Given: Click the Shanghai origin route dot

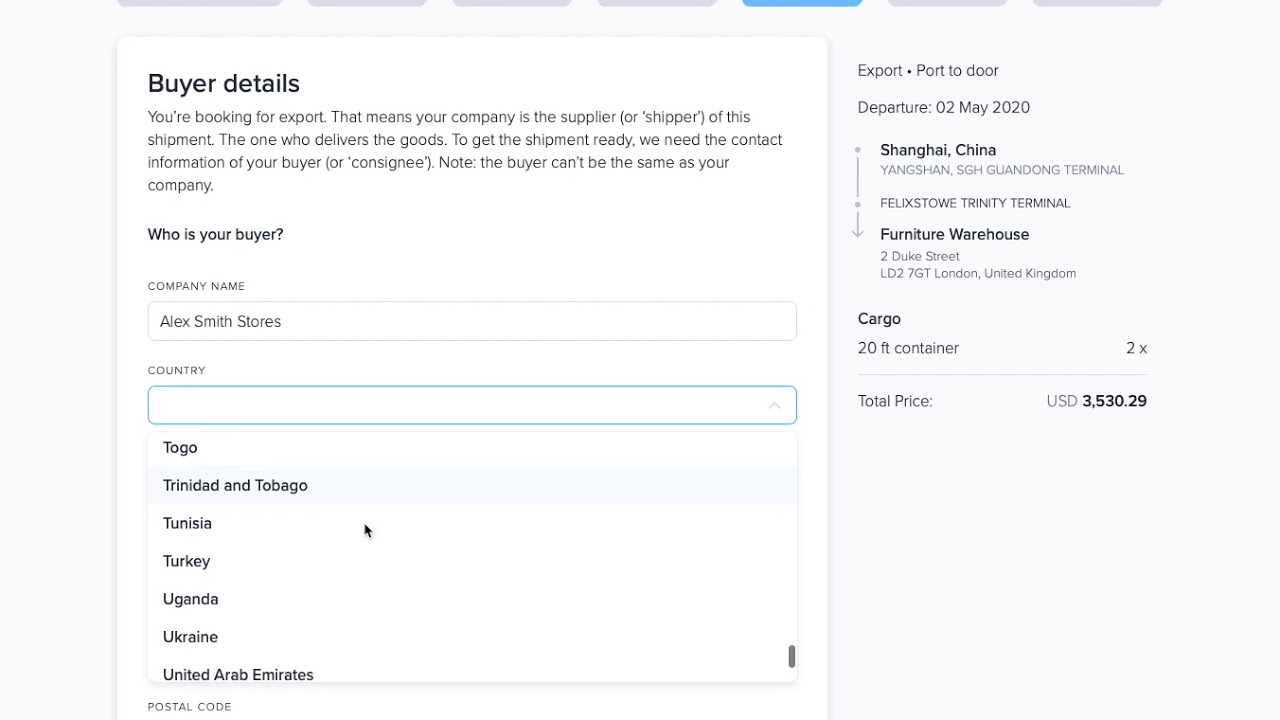Looking at the screenshot, I should pos(857,150).
